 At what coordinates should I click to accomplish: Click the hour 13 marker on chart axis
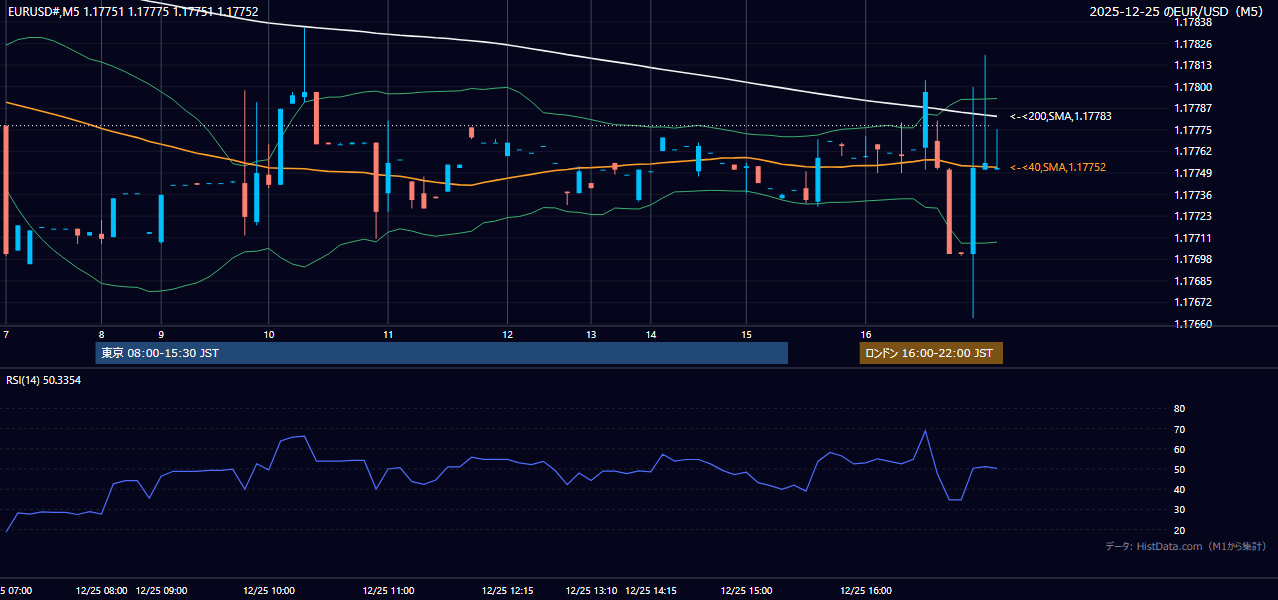591,334
